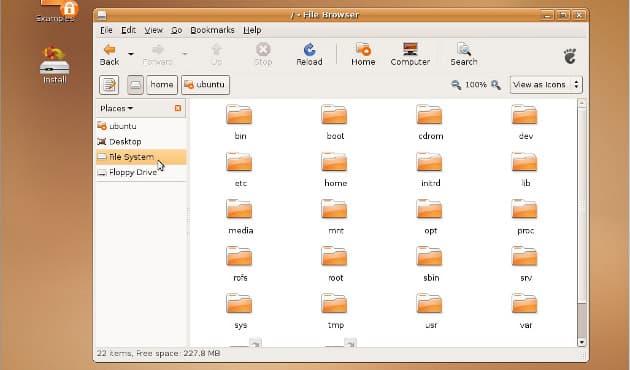Select the usr folder icon
Image resolution: width=630 pixels, height=370 pixels.
430,303
